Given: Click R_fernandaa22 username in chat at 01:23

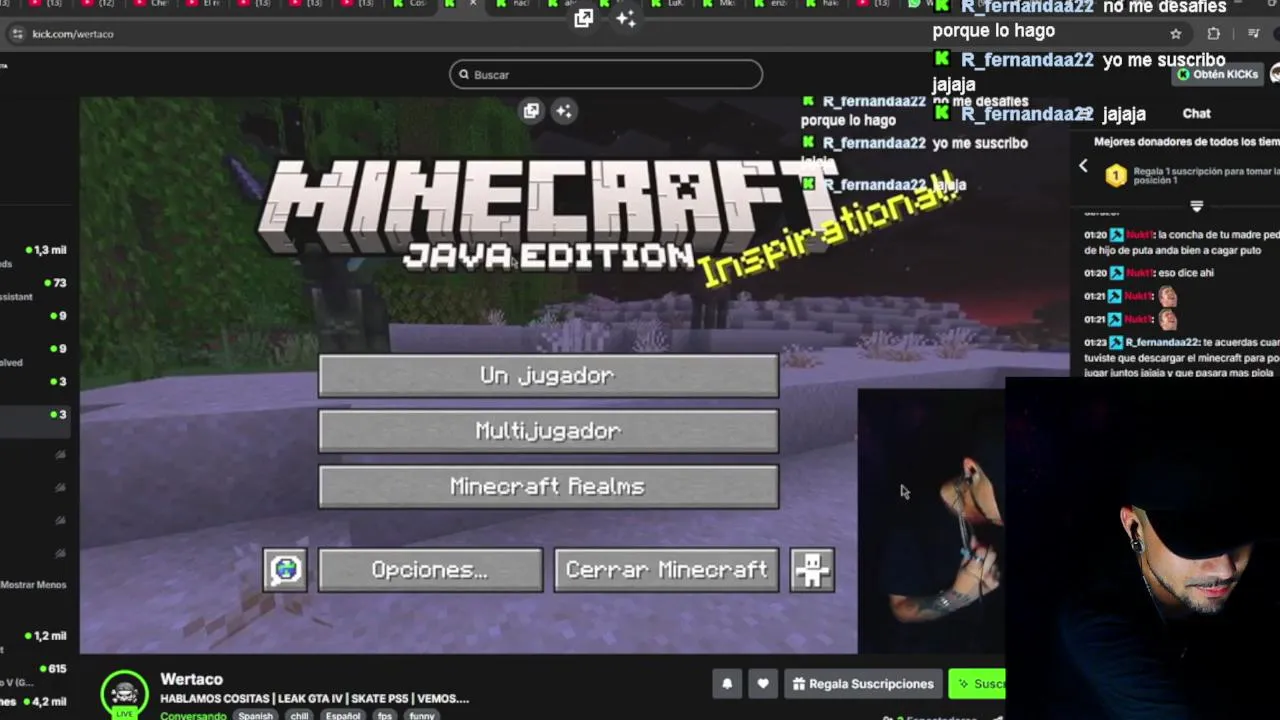Looking at the screenshot, I should (1162, 342).
